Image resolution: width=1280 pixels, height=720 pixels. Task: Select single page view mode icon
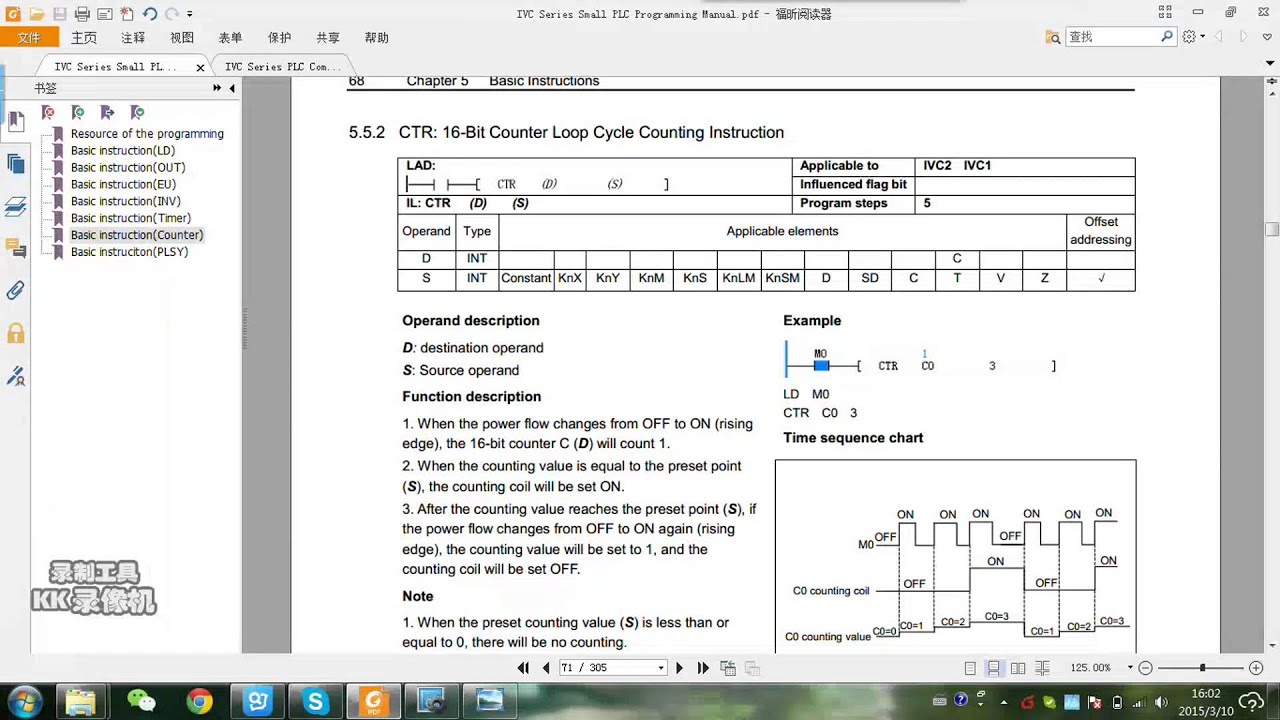[x=970, y=667]
